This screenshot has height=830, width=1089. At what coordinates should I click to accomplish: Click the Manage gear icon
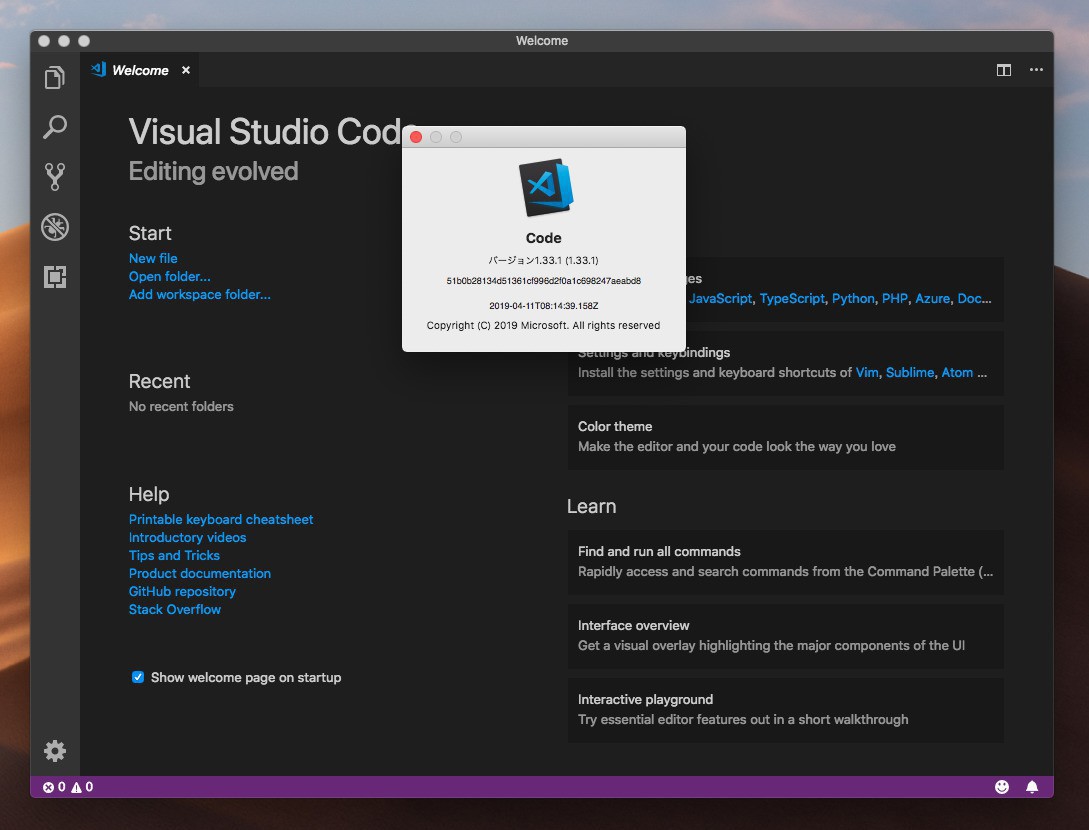(x=55, y=750)
